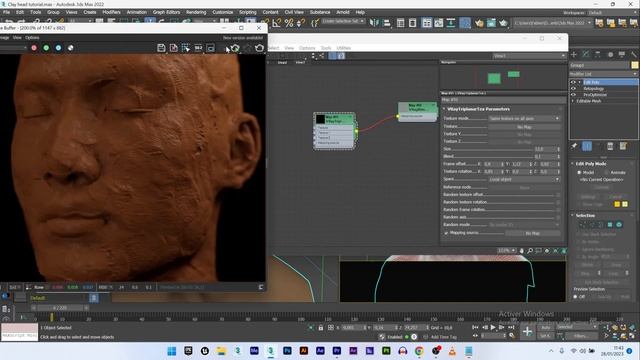Toggle the angle snap icon
Image resolution: width=640 pixels, height=360 pixels.
point(277,22)
